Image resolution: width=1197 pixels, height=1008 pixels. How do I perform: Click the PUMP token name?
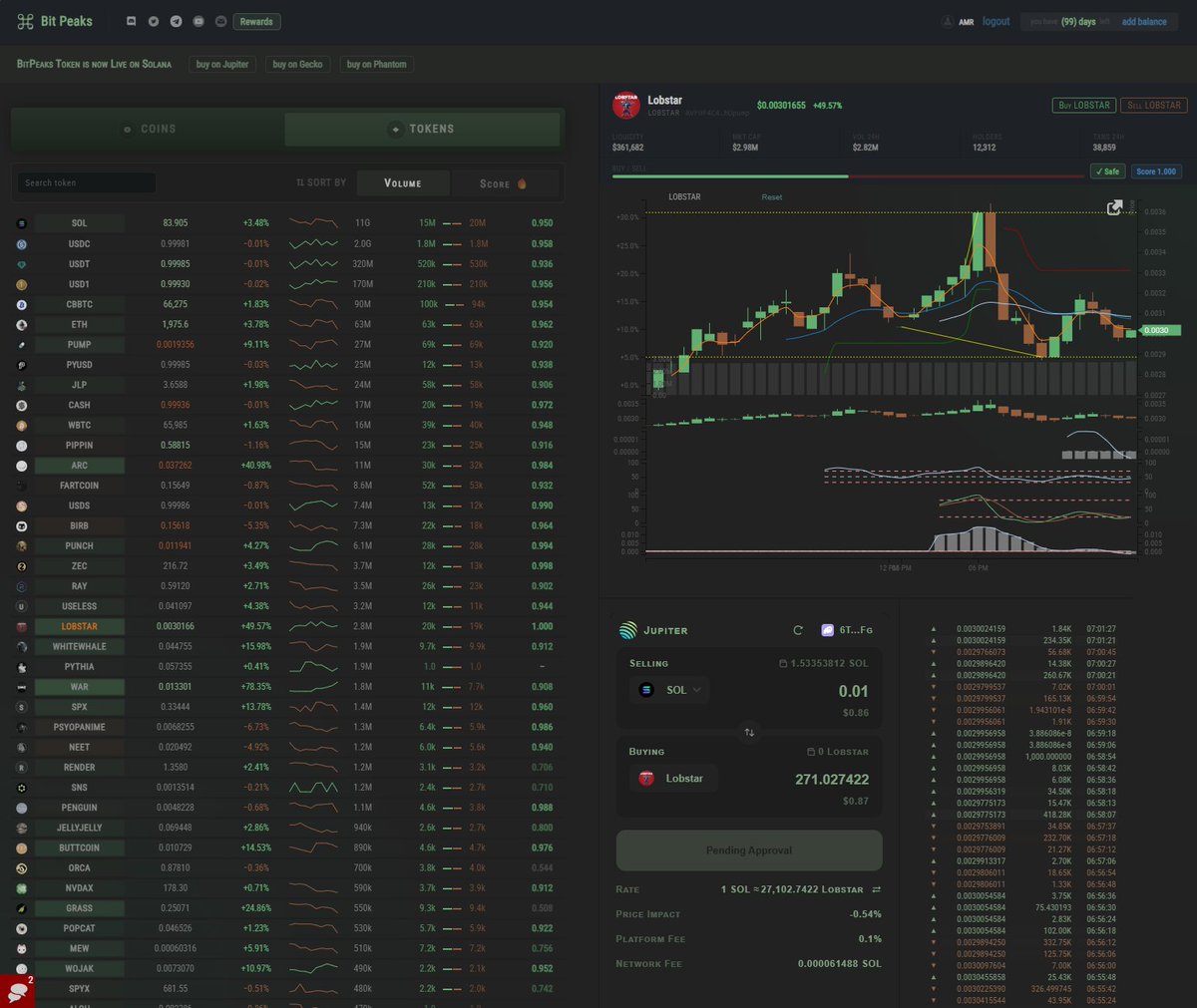point(80,345)
